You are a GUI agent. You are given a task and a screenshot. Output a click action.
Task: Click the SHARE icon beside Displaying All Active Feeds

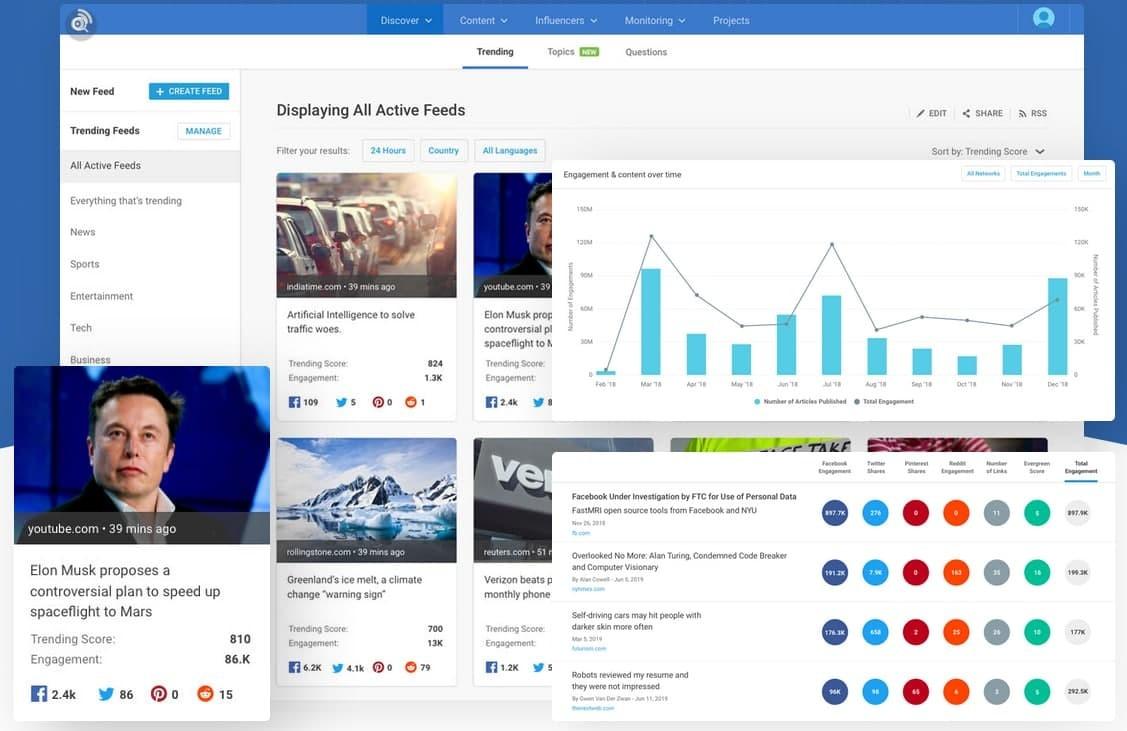click(x=966, y=114)
